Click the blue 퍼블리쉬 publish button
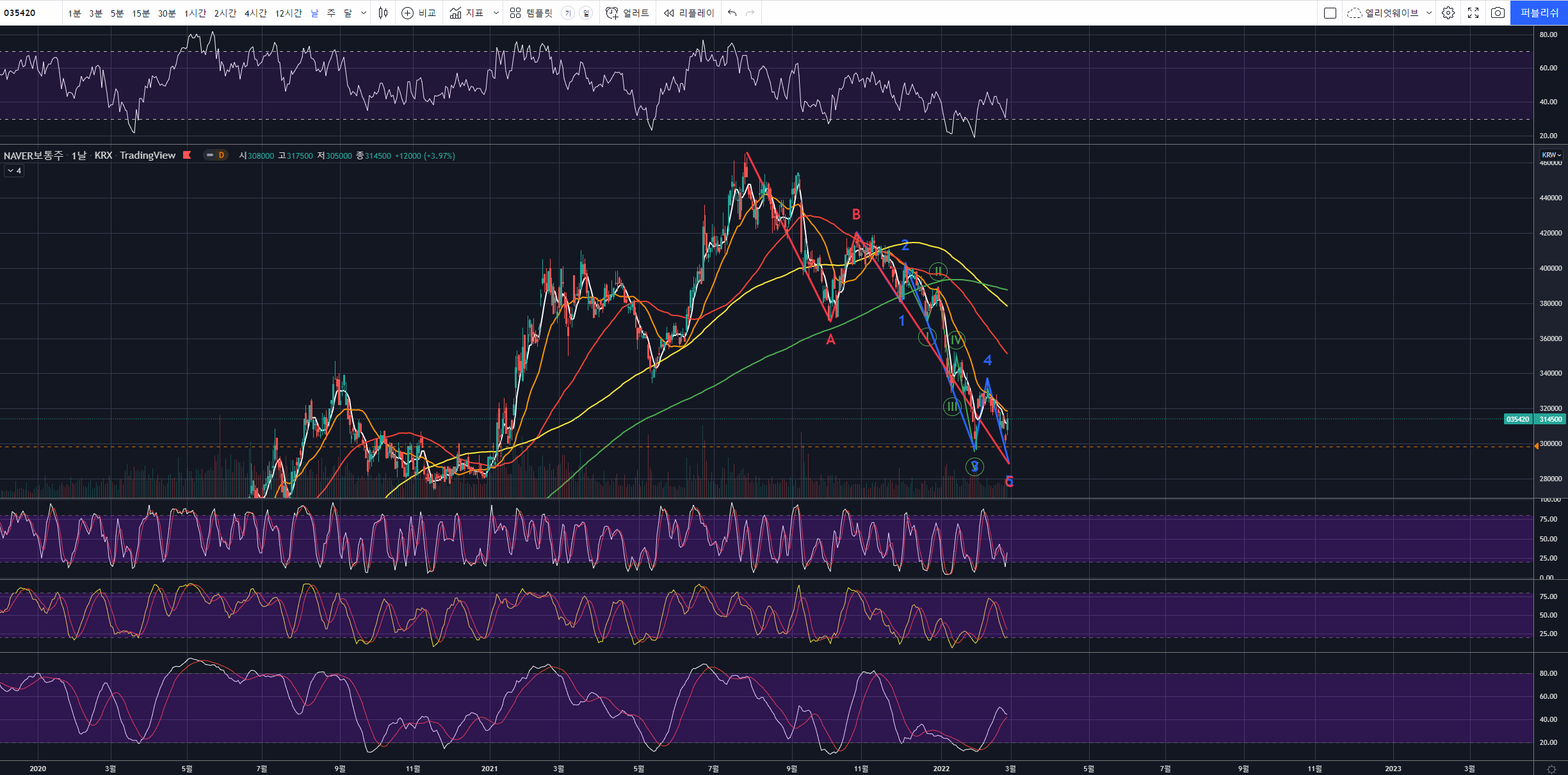Viewport: 1568px width, 775px height. (x=1539, y=13)
